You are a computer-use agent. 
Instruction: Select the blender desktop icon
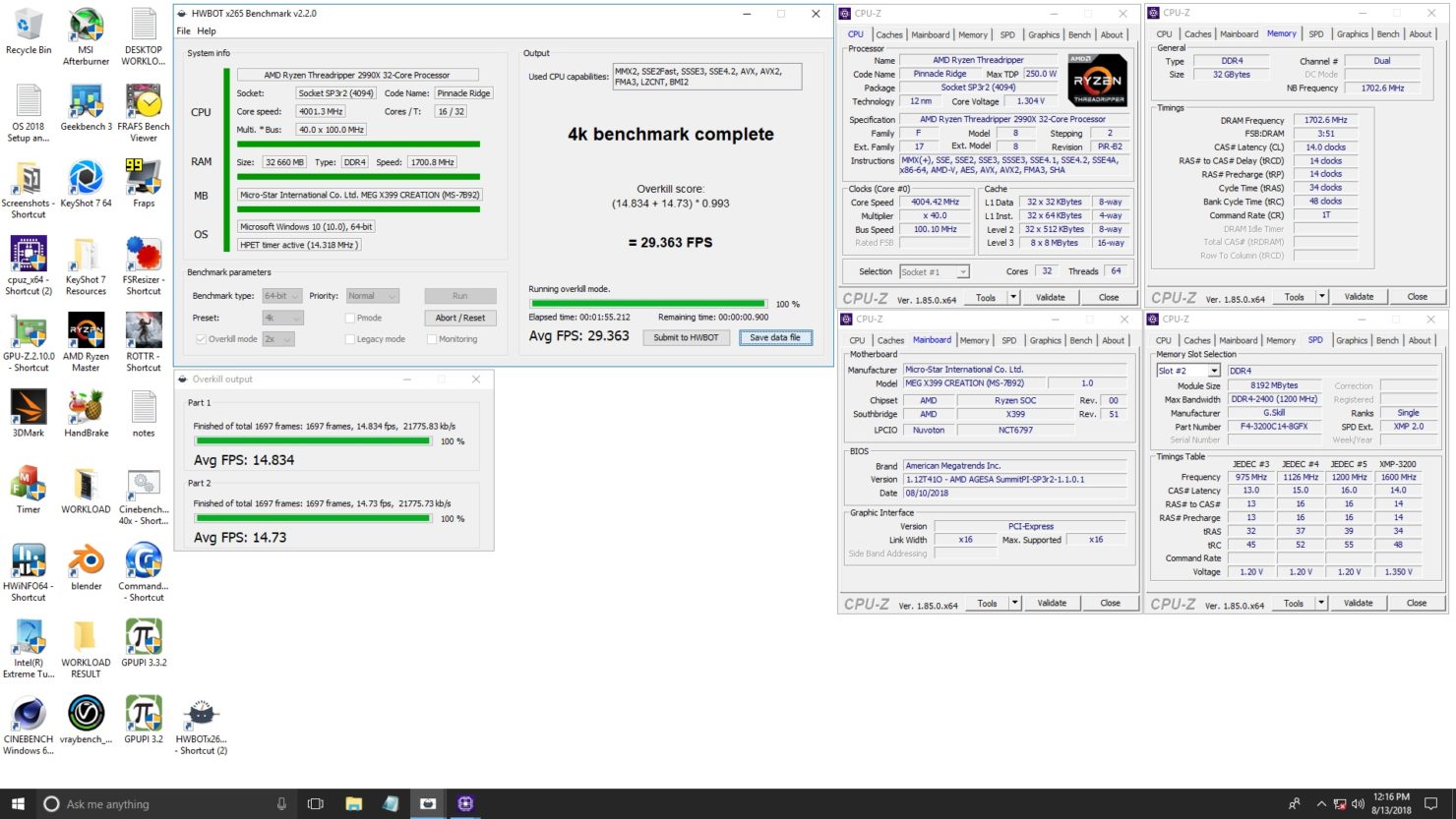click(86, 568)
